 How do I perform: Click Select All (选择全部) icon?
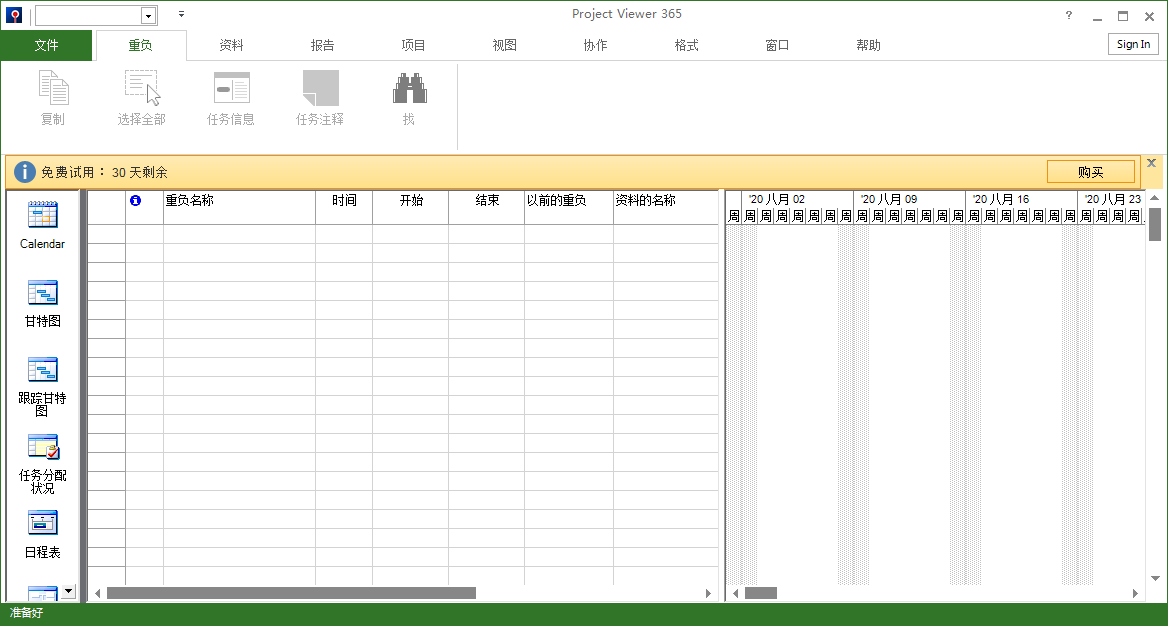coord(142,88)
